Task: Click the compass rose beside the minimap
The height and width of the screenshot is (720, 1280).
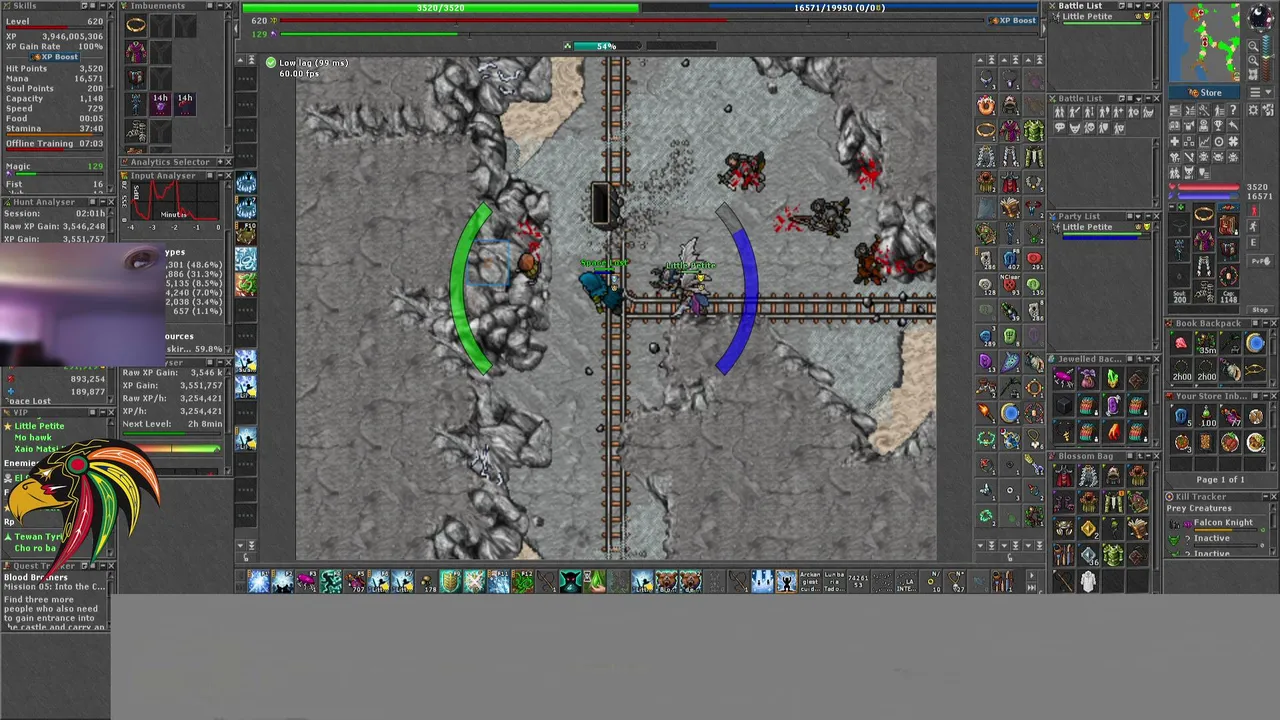Action: (x=1258, y=18)
